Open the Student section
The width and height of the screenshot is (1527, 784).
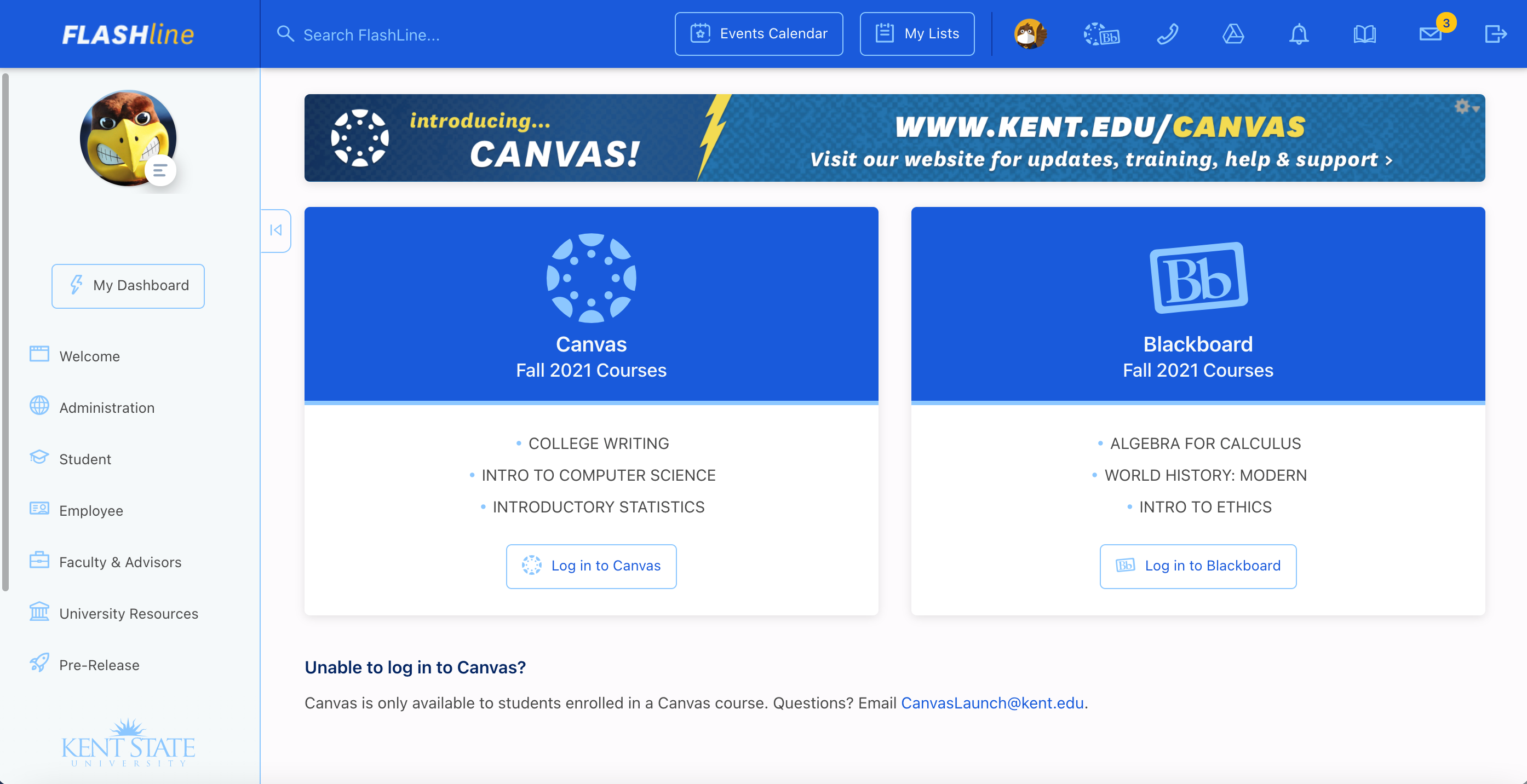[85, 459]
